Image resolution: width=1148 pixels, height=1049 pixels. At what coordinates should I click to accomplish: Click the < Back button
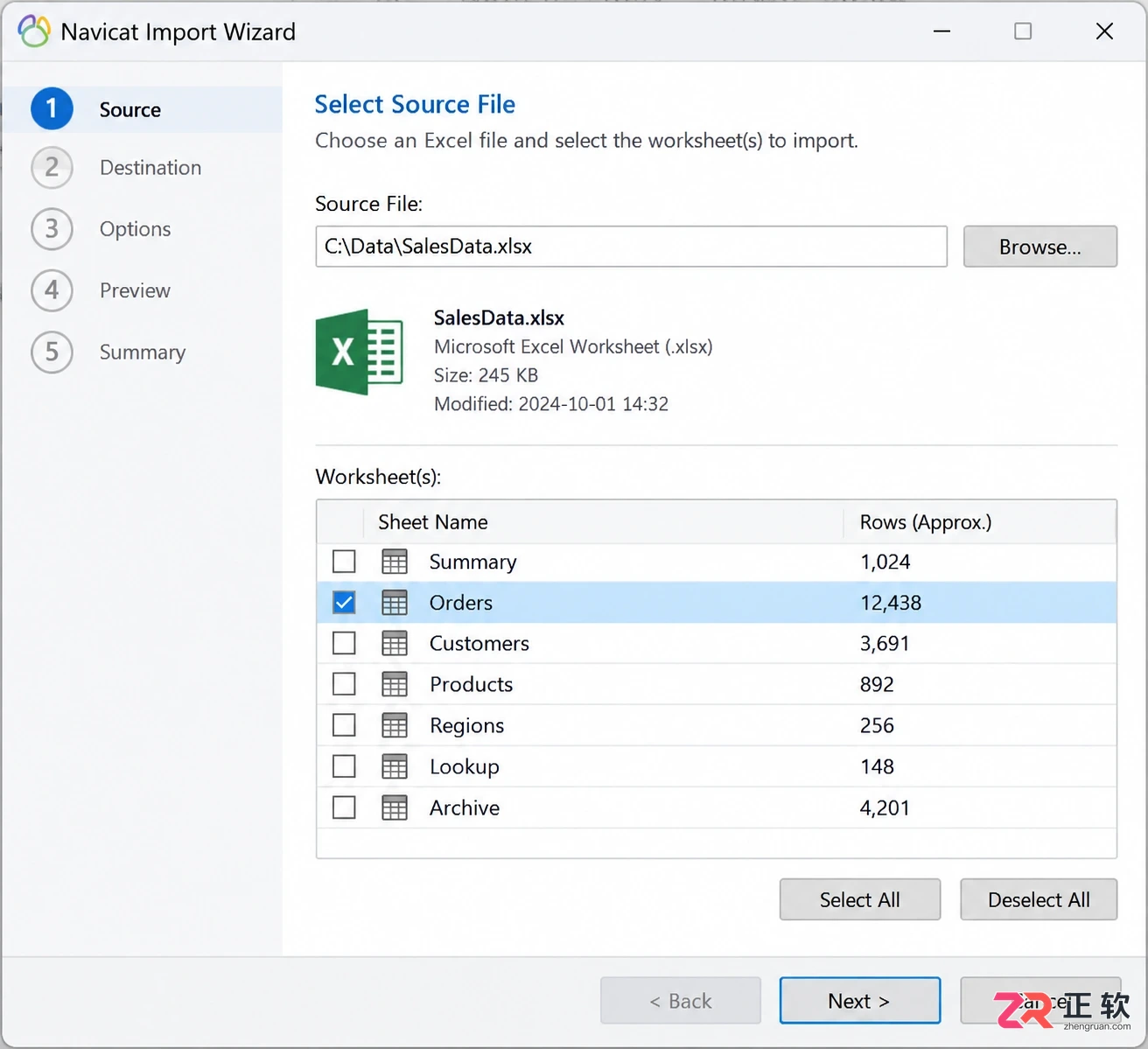click(681, 1001)
